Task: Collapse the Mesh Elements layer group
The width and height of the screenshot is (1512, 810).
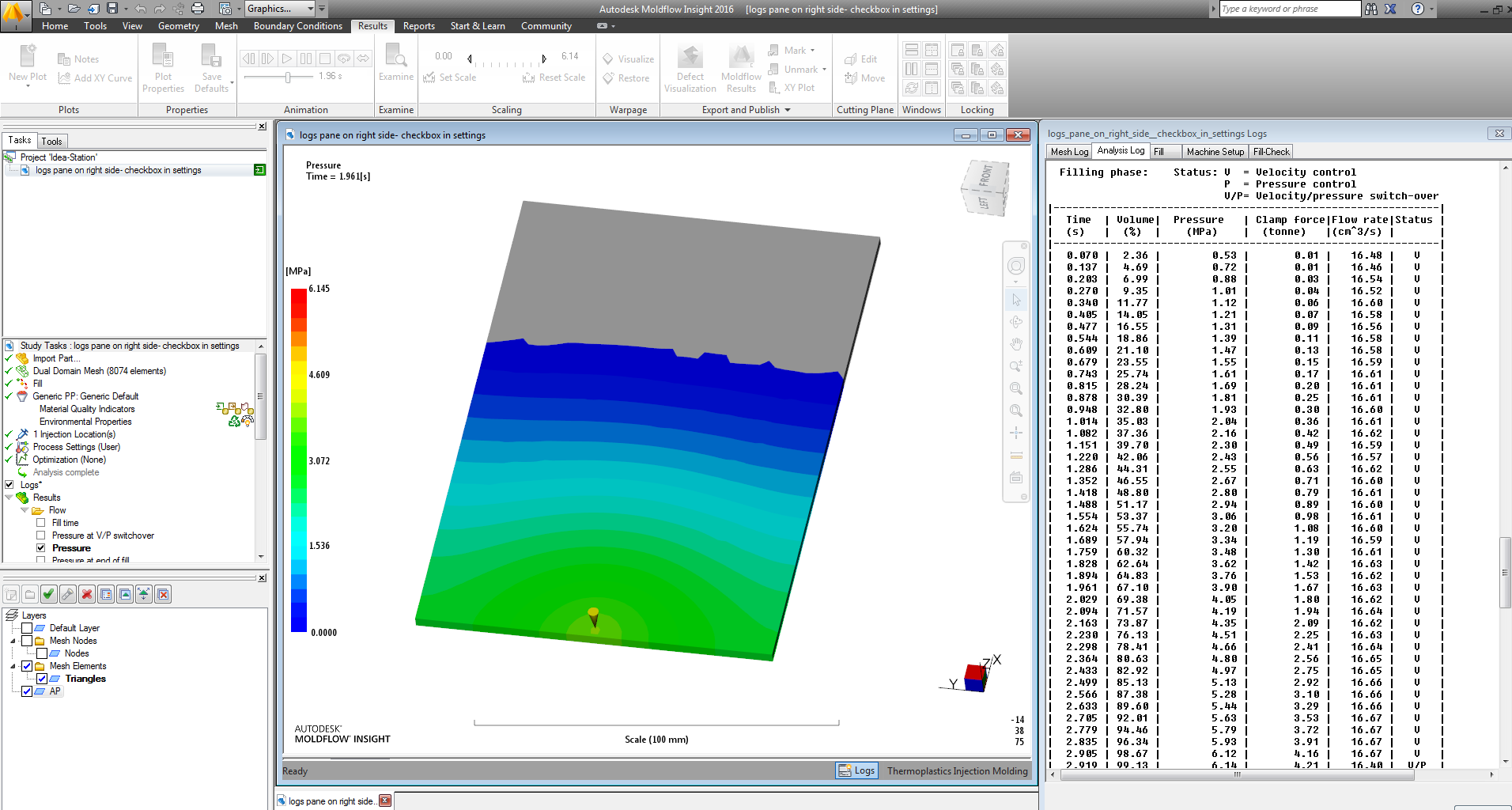Action: [x=13, y=666]
